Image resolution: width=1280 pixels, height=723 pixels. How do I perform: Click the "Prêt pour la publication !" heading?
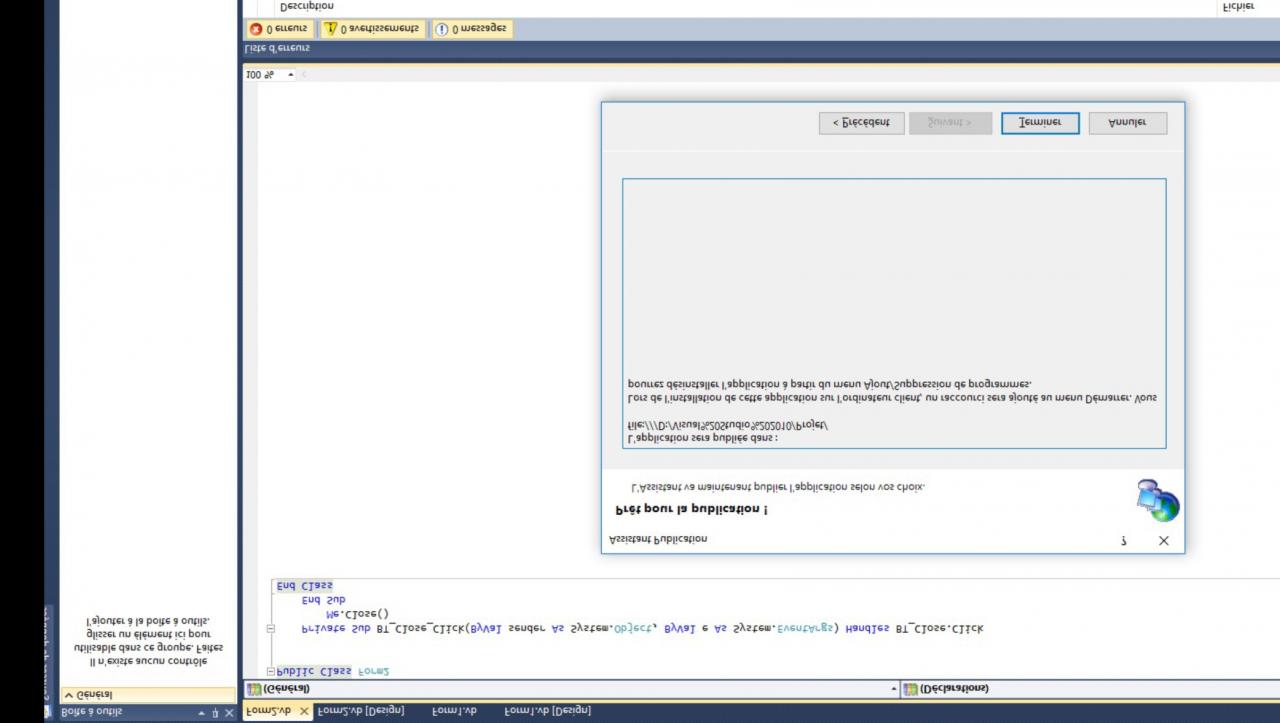click(x=691, y=509)
